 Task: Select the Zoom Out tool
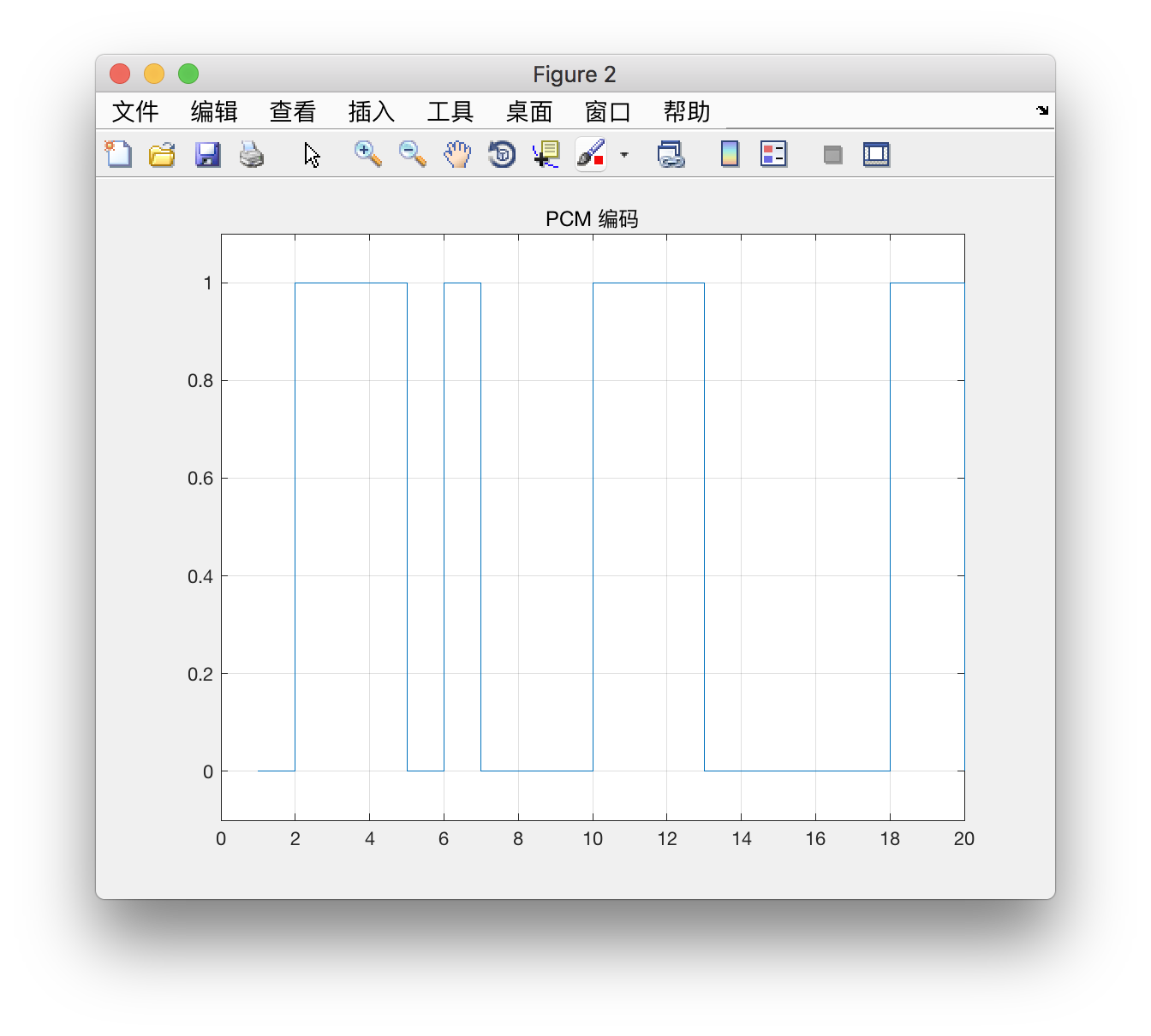tap(411, 154)
